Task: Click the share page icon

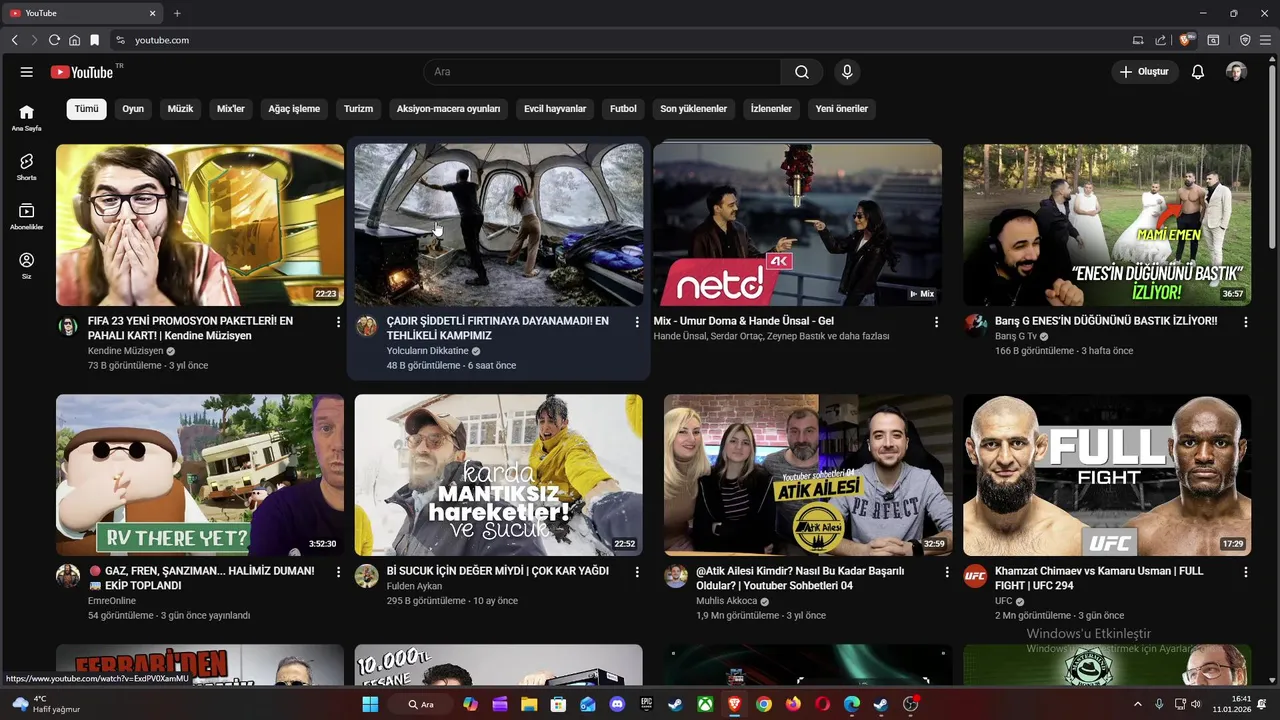Action: point(1161,40)
